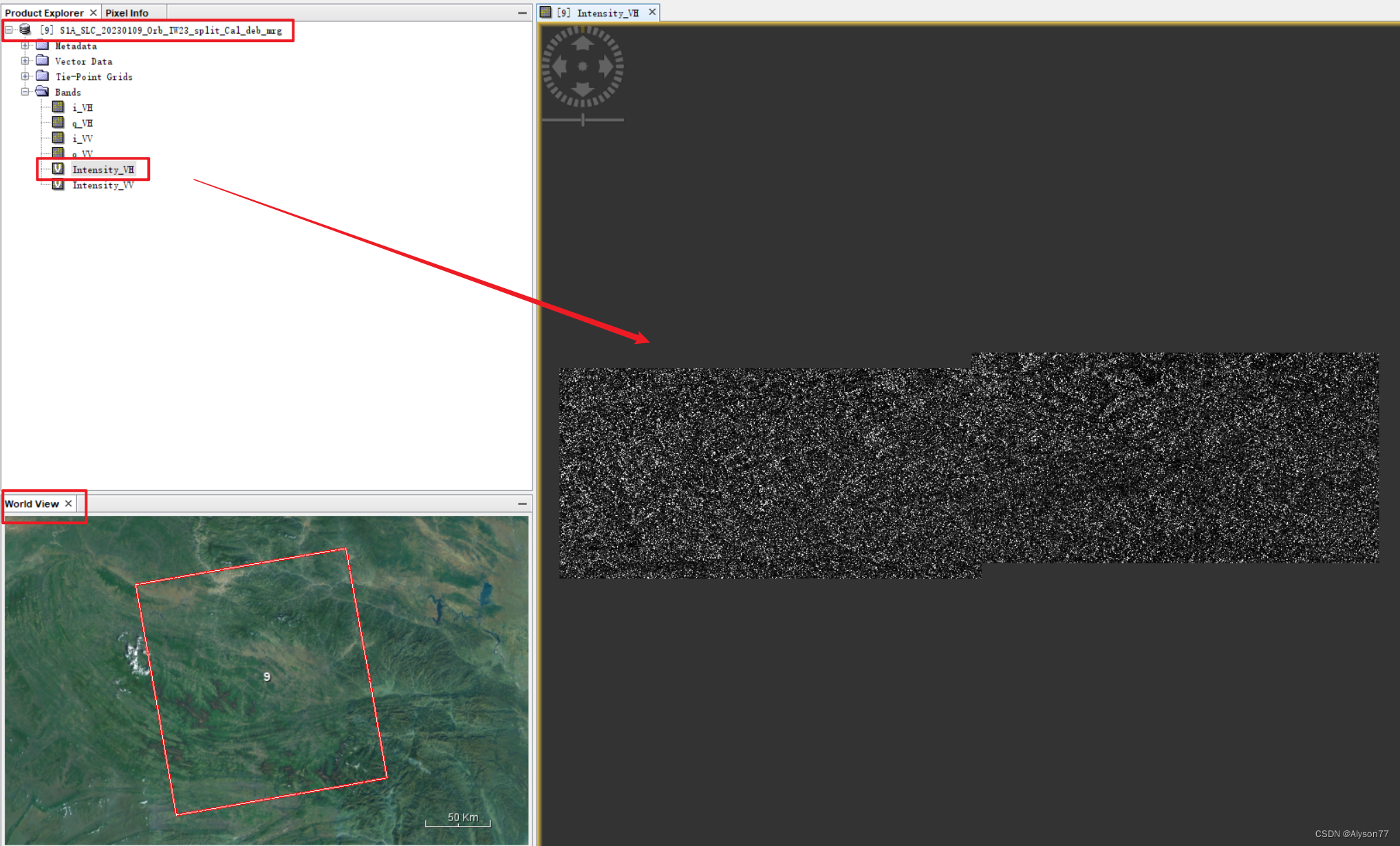
Task: Select the Vector Data tree item
Action: click(x=83, y=61)
